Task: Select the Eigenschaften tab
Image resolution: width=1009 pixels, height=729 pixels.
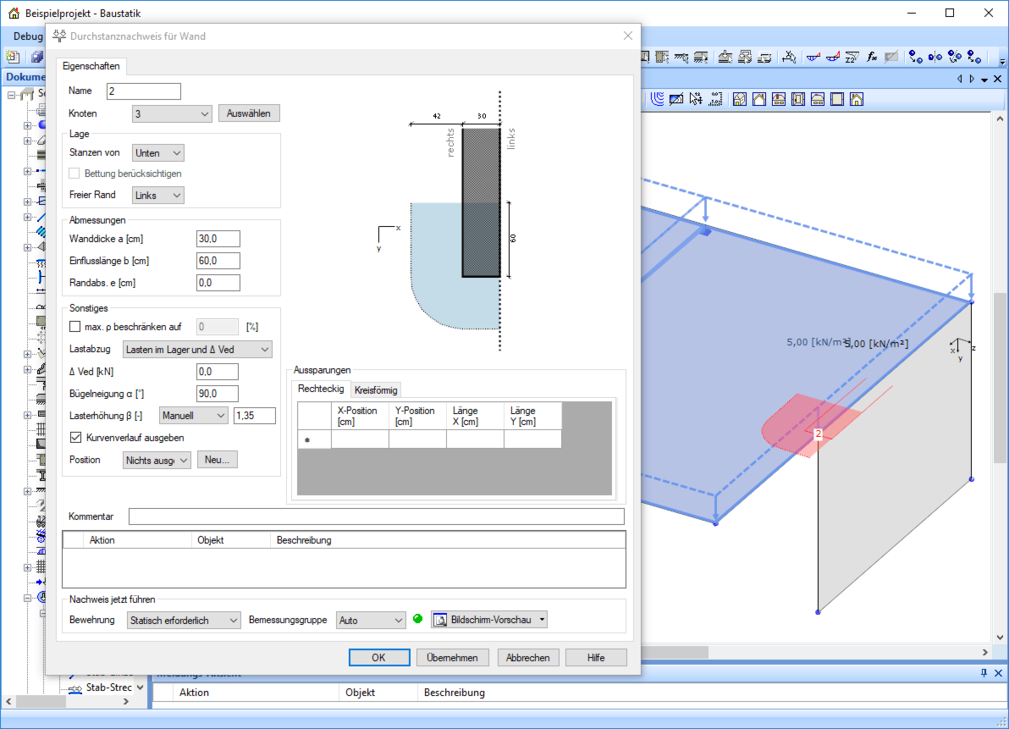Action: pyautogui.click(x=91, y=66)
